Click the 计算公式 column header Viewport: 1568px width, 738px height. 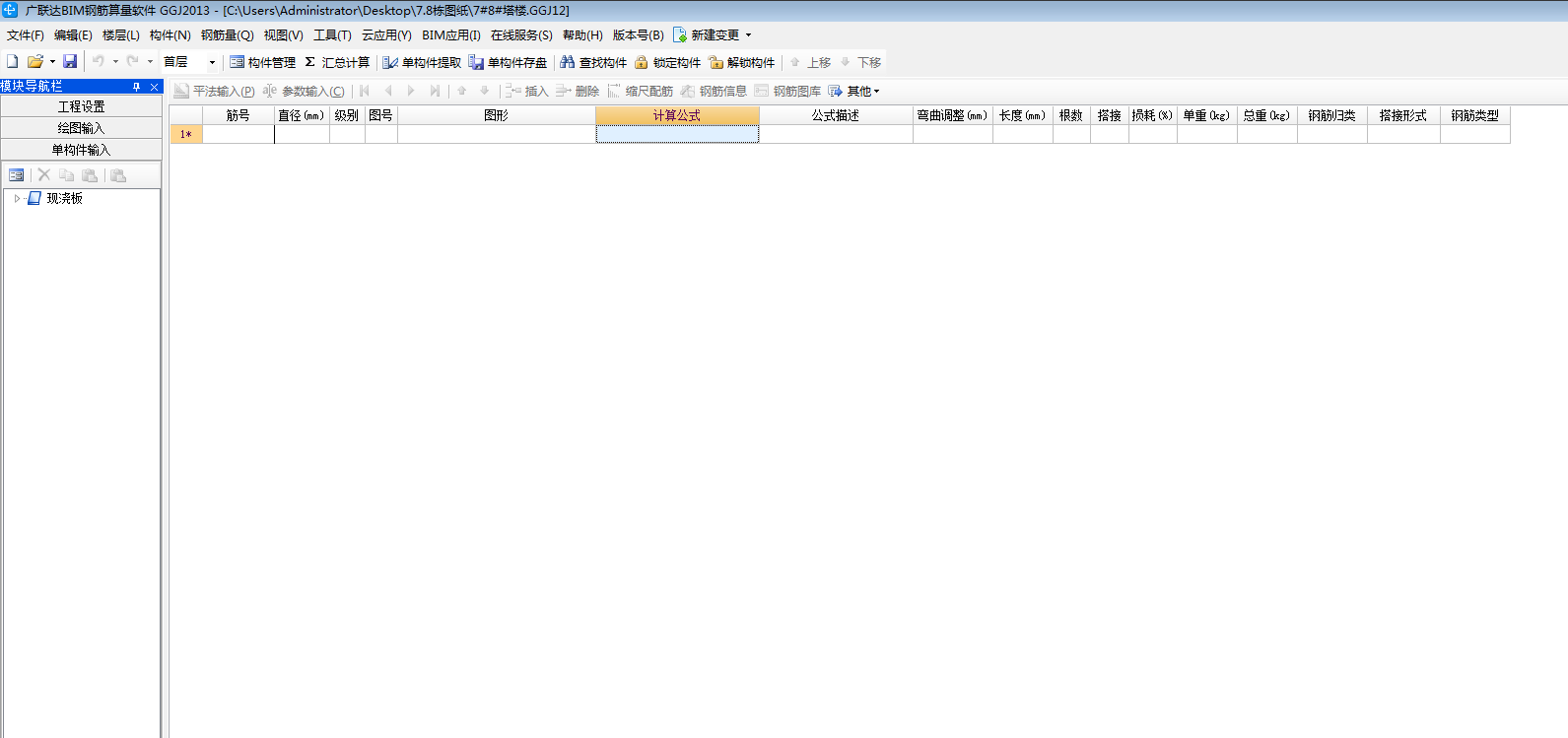coord(677,115)
